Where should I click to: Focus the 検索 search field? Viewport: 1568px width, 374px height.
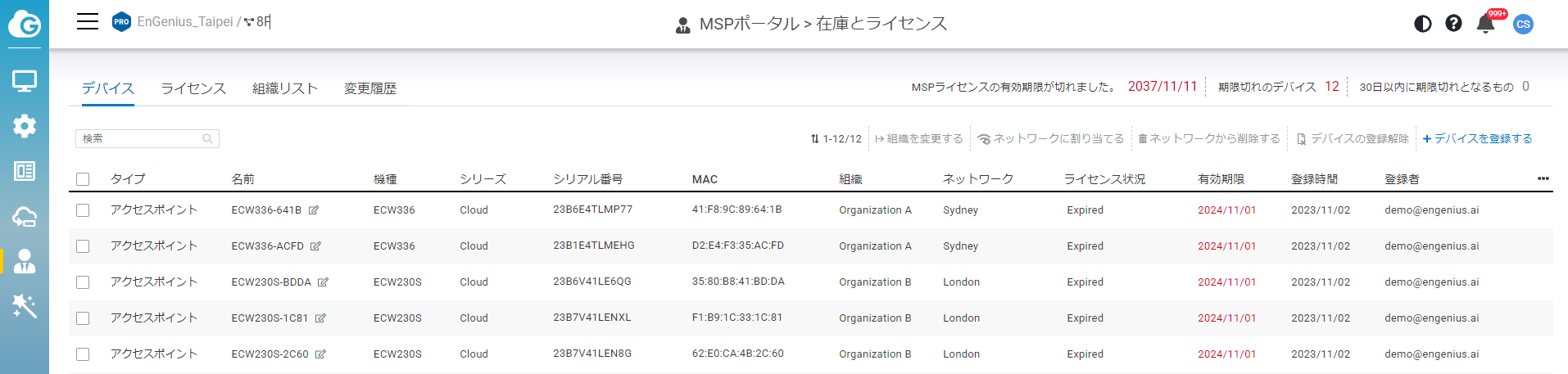pos(141,139)
